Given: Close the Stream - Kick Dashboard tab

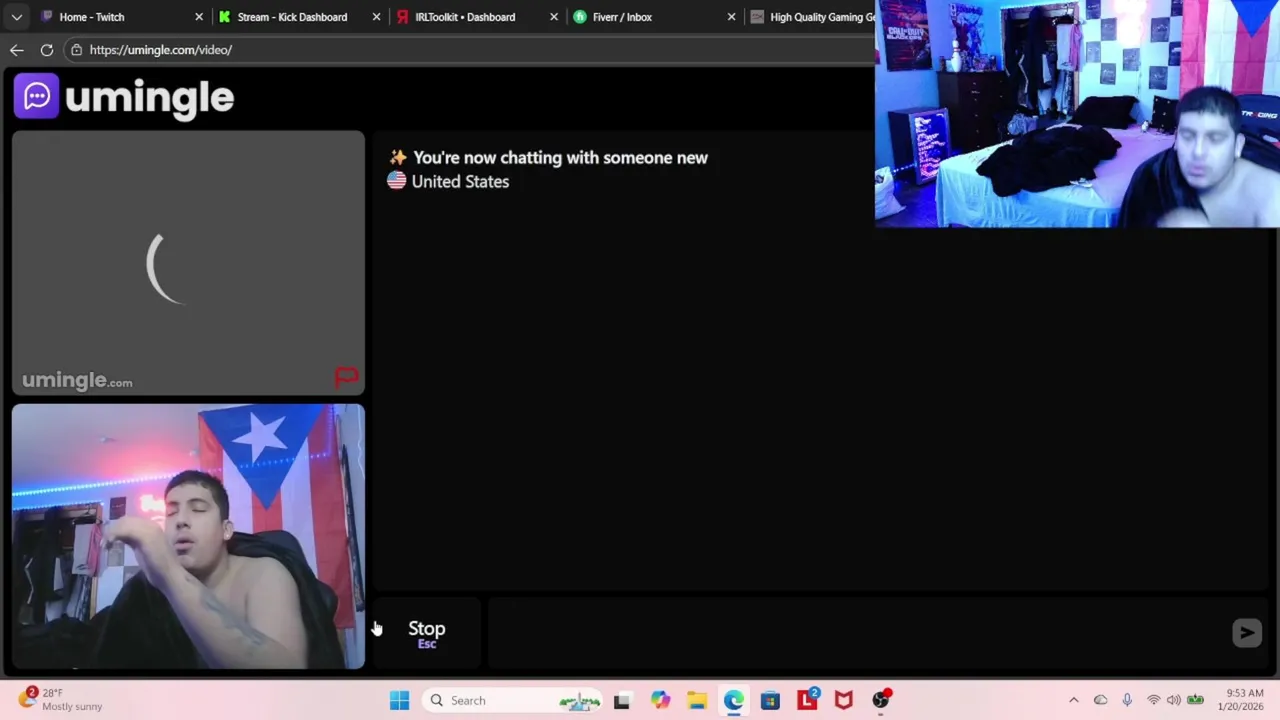Looking at the screenshot, I should 376,17.
